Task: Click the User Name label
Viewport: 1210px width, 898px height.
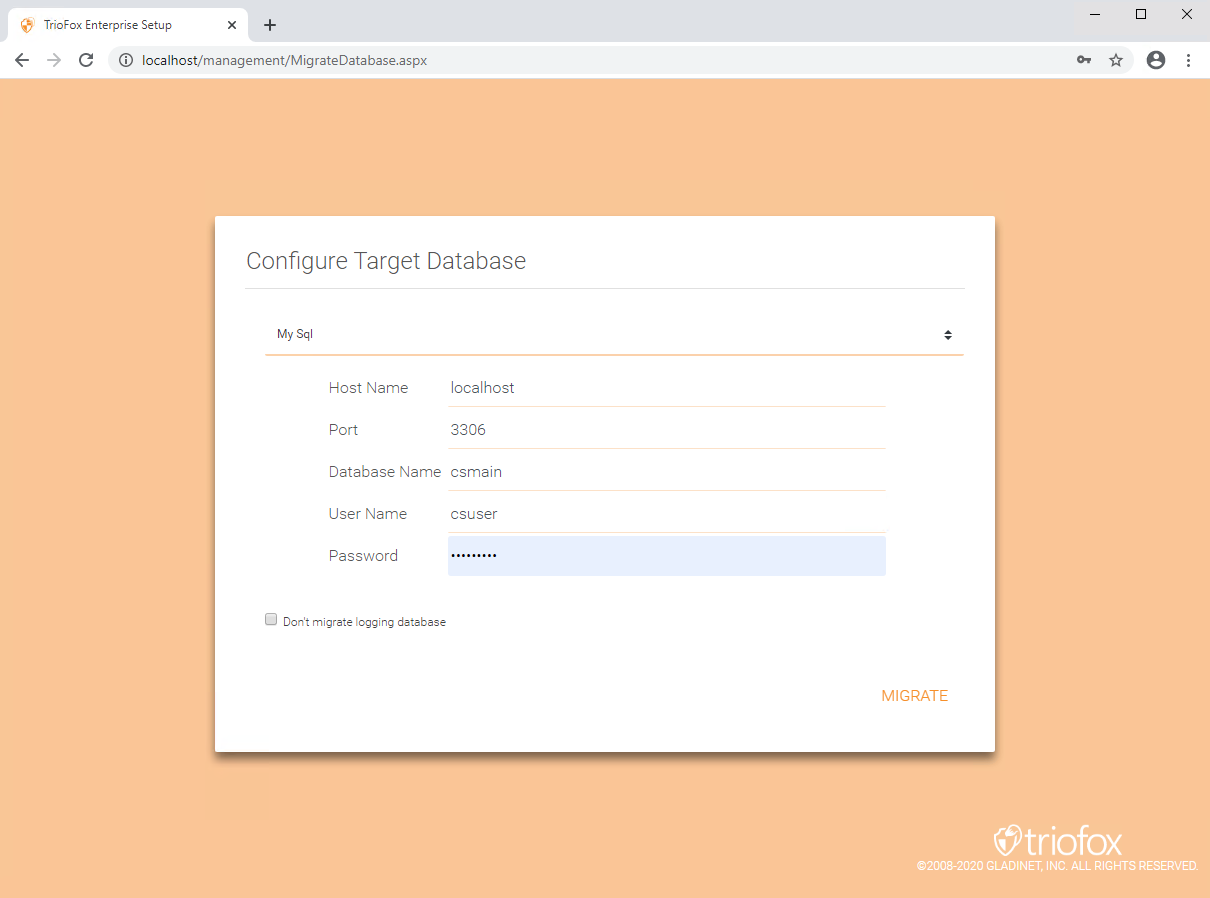Action: 368,514
